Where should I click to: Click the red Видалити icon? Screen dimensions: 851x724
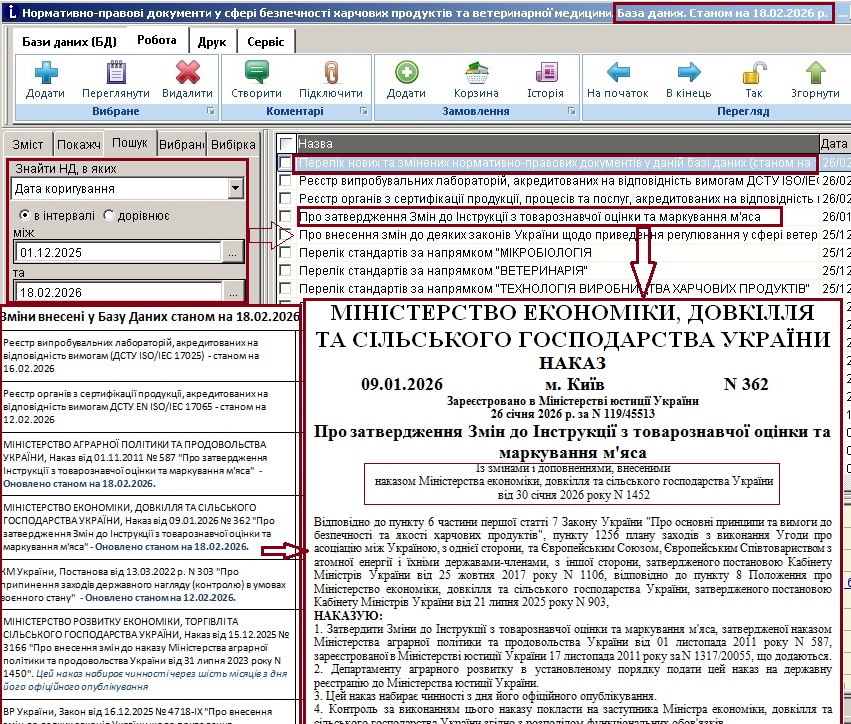point(187,75)
